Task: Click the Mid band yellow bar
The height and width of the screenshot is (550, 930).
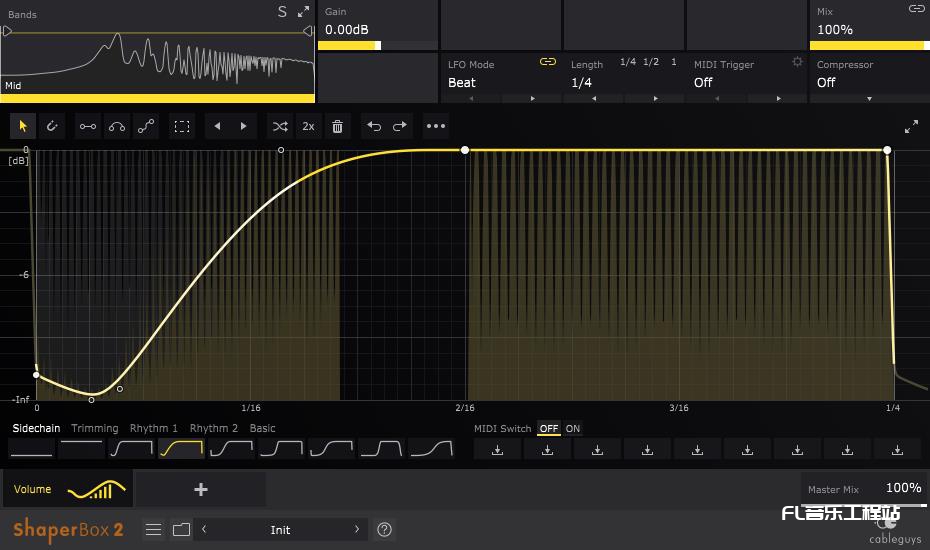Action: (157, 98)
